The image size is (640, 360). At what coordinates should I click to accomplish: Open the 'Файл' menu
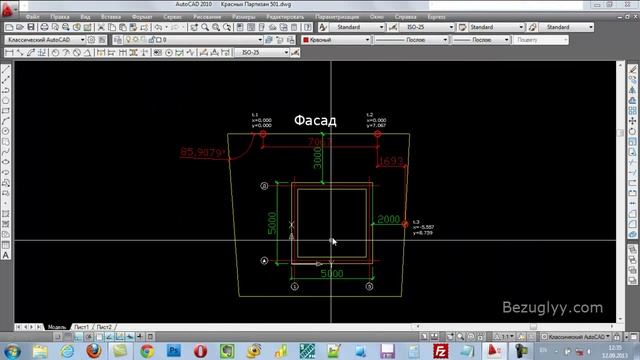tap(32, 17)
